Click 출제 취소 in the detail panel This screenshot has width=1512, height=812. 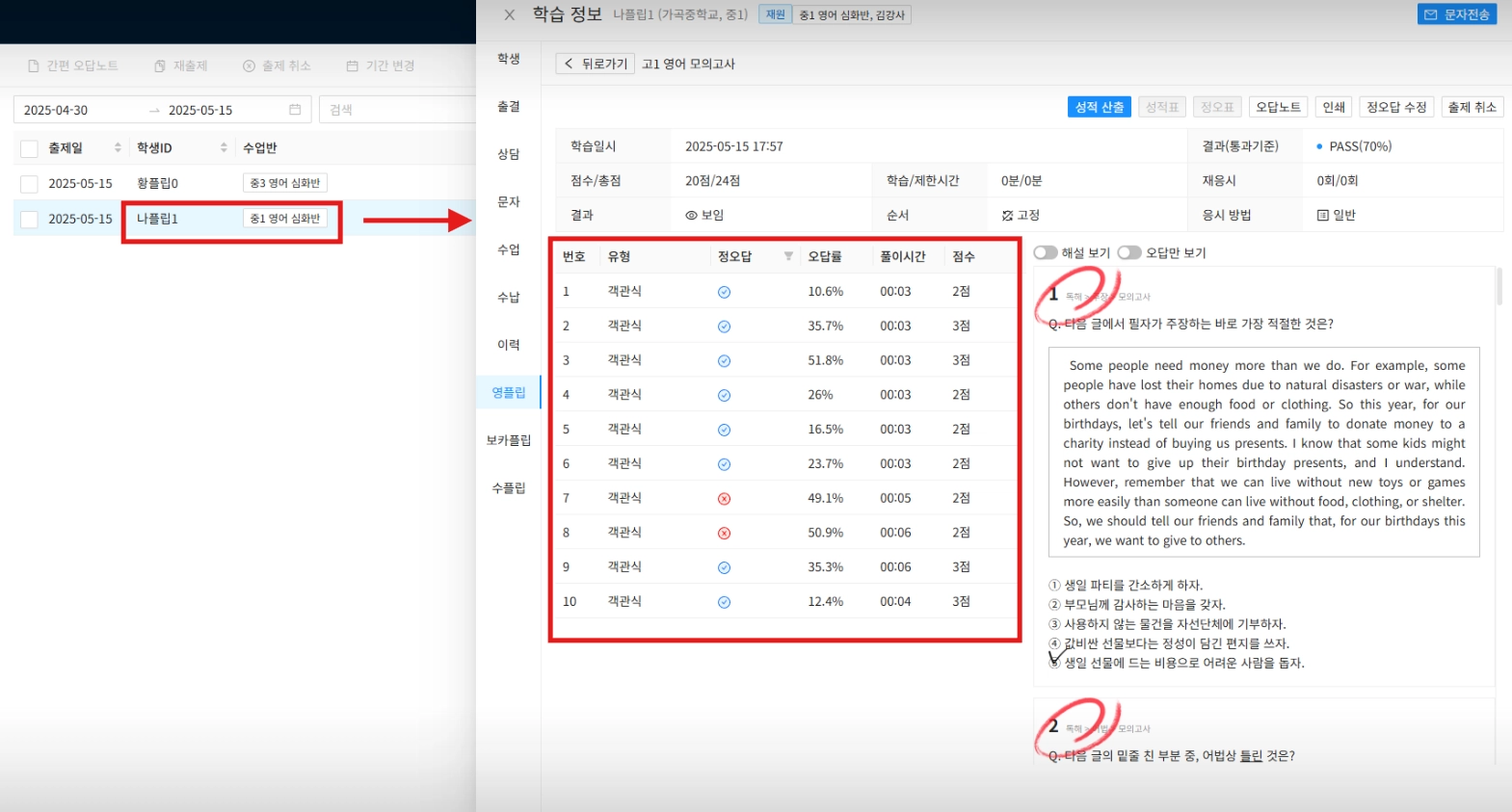pyautogui.click(x=1472, y=107)
